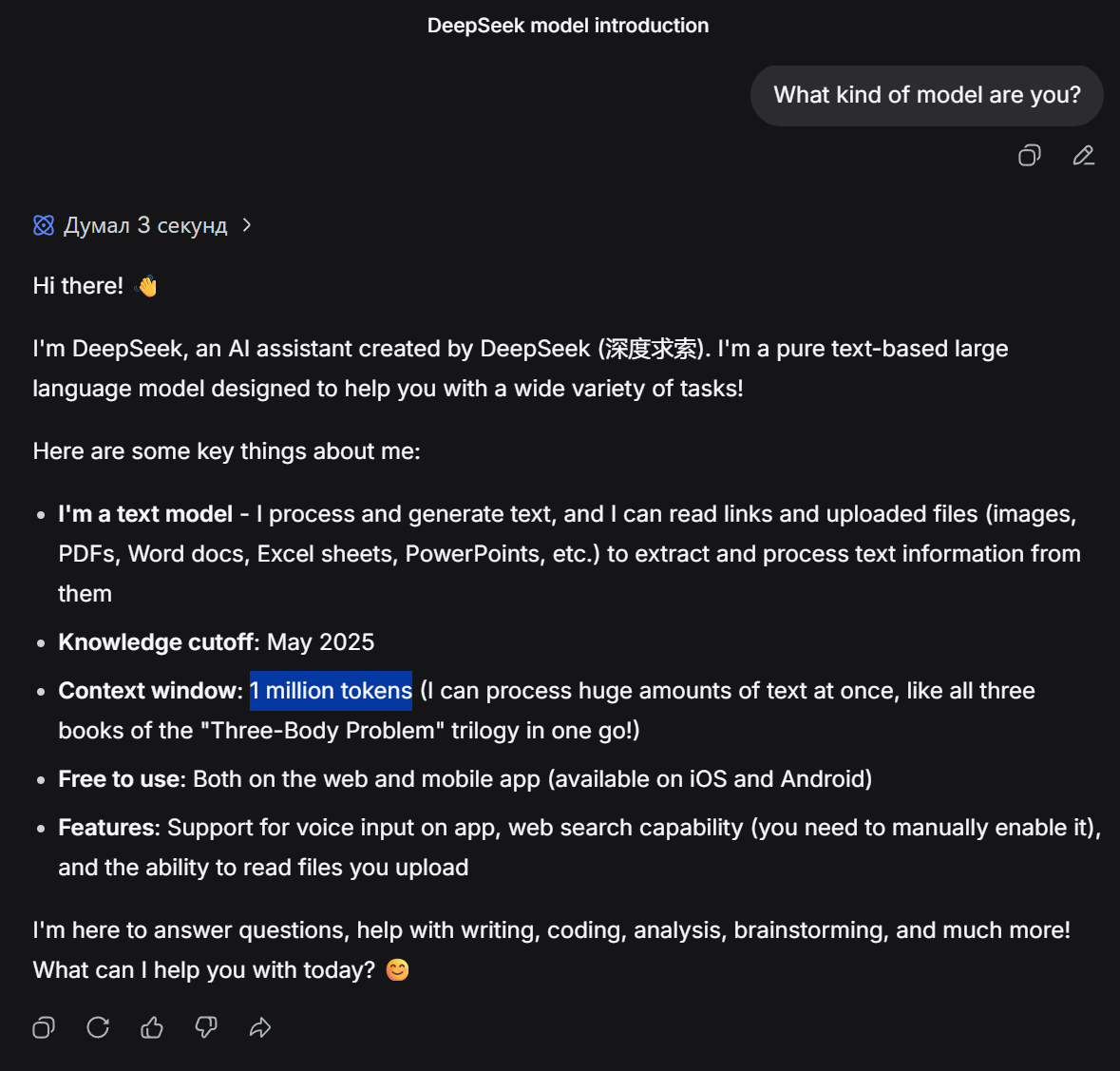Click the "Free to use" bold label

coord(121,779)
